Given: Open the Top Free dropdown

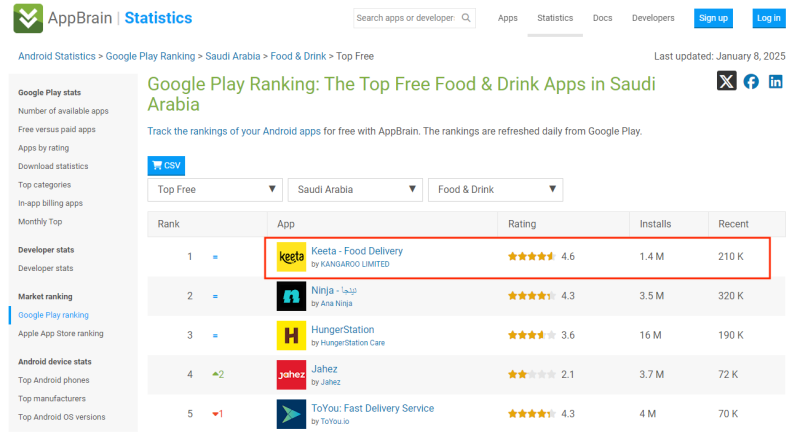Looking at the screenshot, I should tap(215, 190).
